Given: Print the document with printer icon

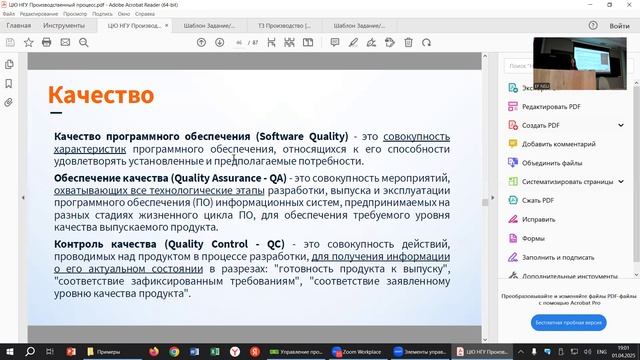Looking at the screenshot, I should 47,42.
